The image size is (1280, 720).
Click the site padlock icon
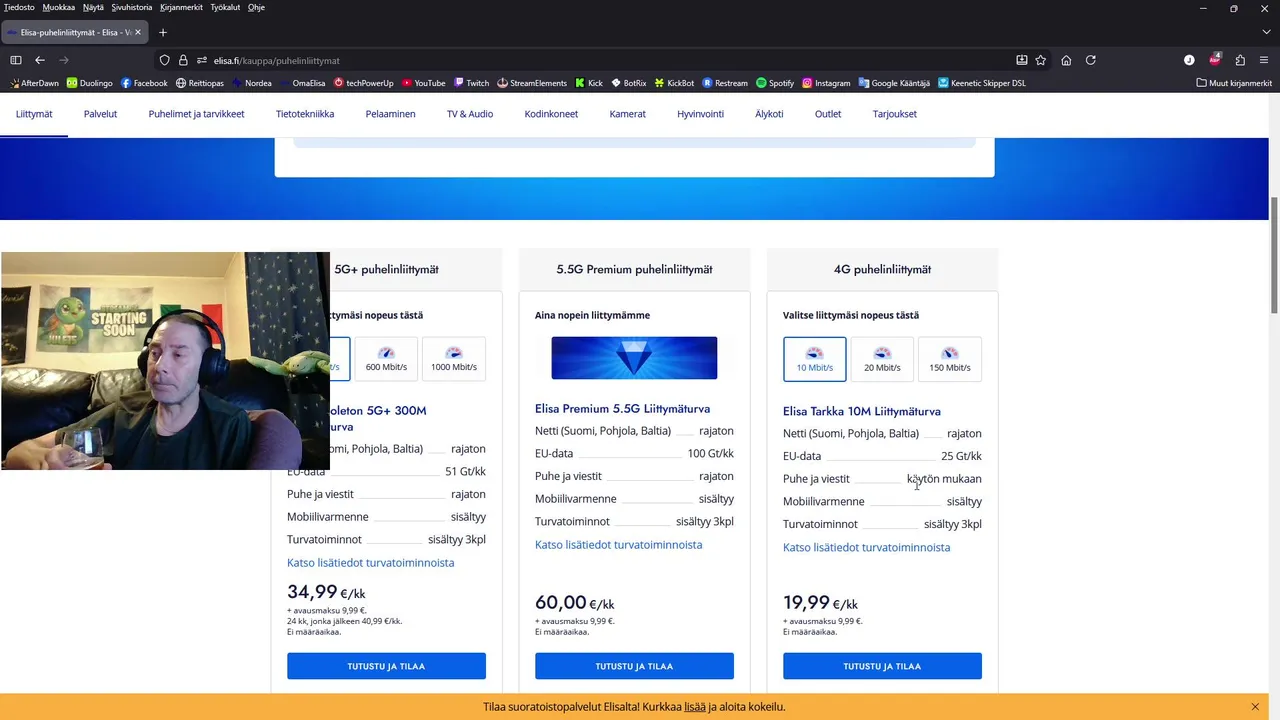[183, 60]
